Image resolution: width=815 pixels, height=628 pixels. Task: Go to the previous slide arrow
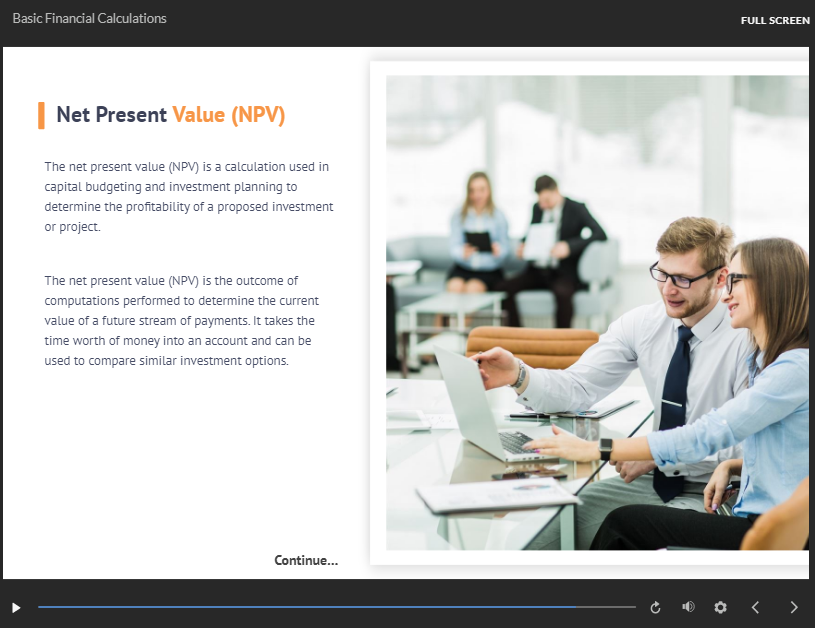point(755,607)
